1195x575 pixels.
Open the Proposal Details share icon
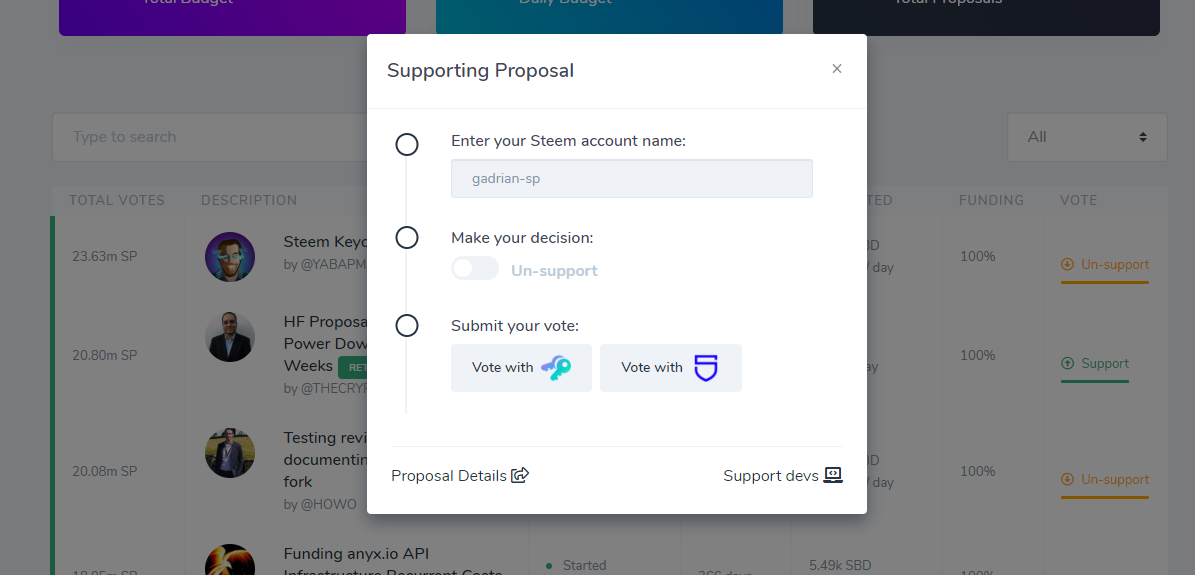521,475
